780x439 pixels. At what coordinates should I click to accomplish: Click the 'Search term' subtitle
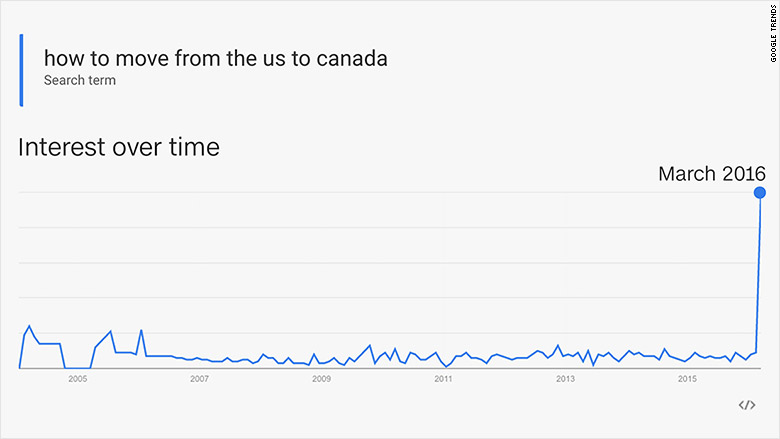click(x=80, y=80)
